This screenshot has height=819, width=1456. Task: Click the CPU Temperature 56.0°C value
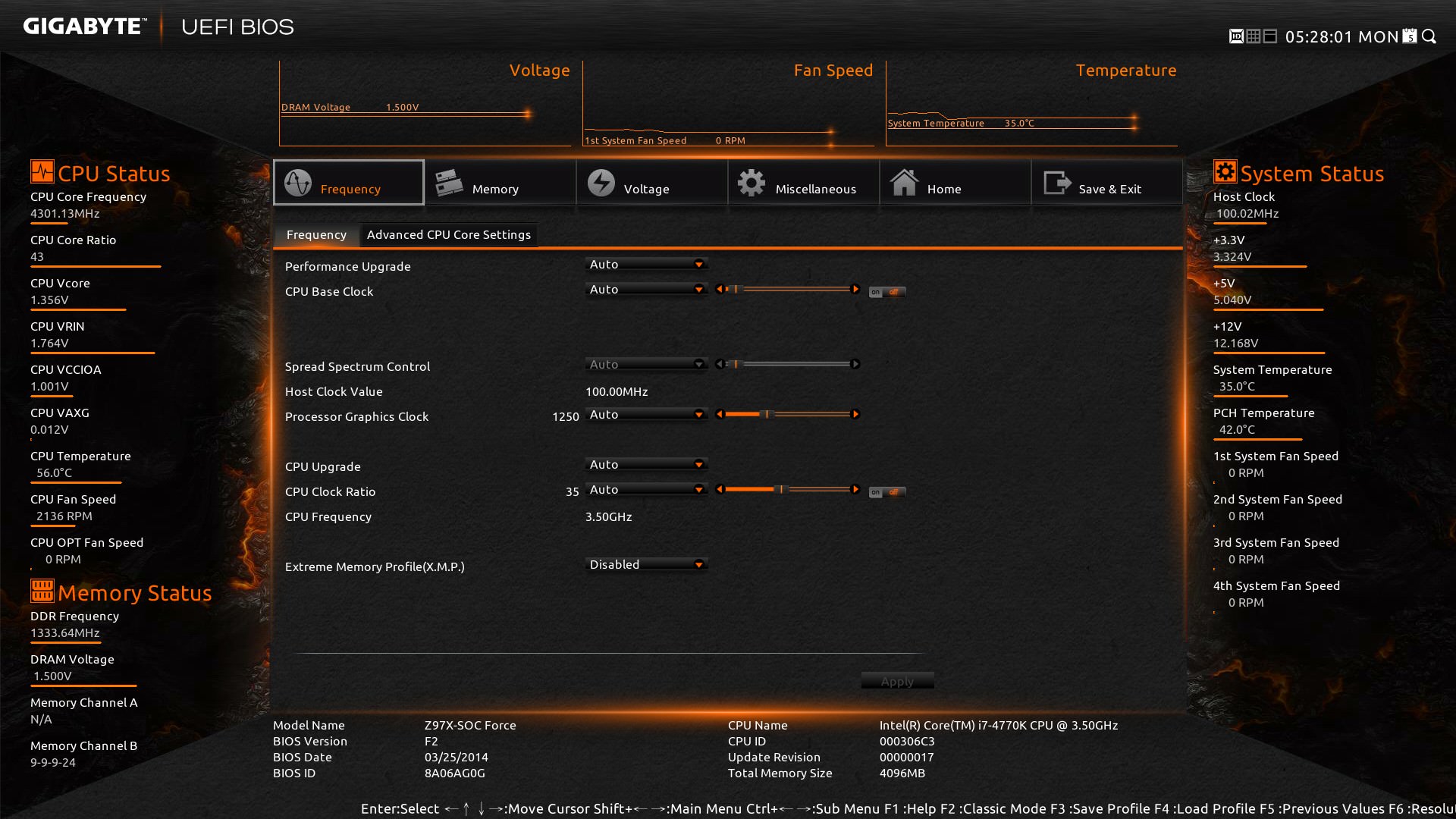point(55,472)
